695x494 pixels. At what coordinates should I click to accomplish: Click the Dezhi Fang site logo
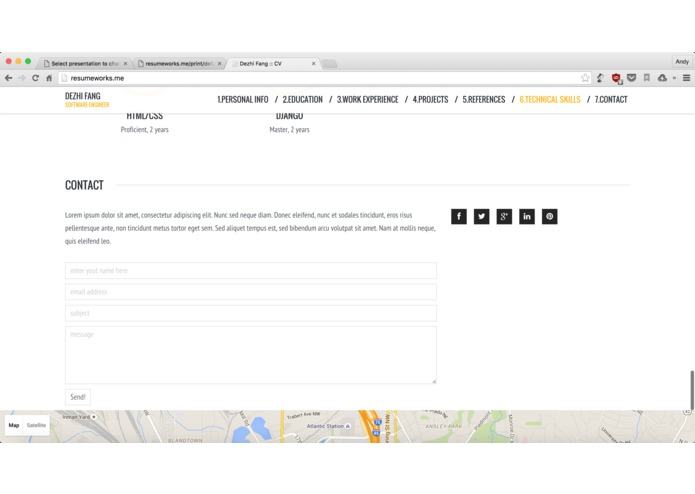coord(87,99)
